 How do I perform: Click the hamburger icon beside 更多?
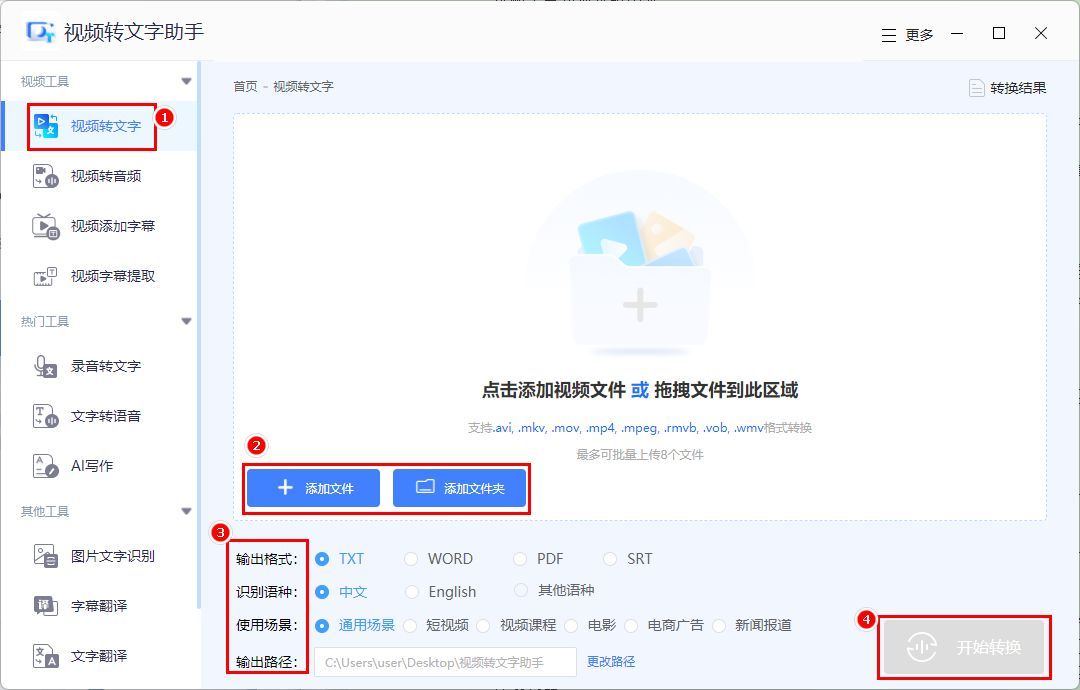(889, 35)
